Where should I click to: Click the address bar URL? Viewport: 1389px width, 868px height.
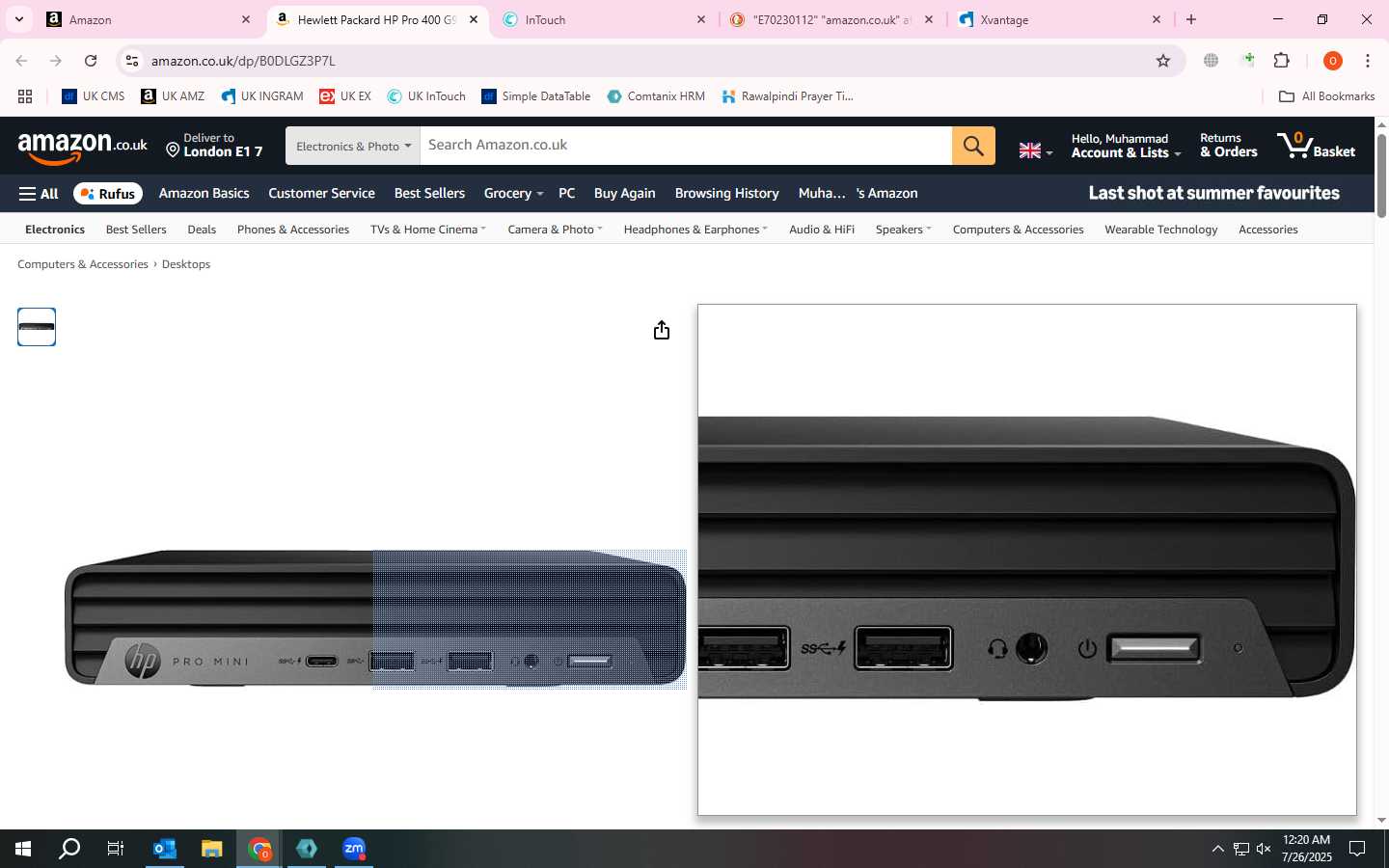pyautogui.click(x=243, y=61)
